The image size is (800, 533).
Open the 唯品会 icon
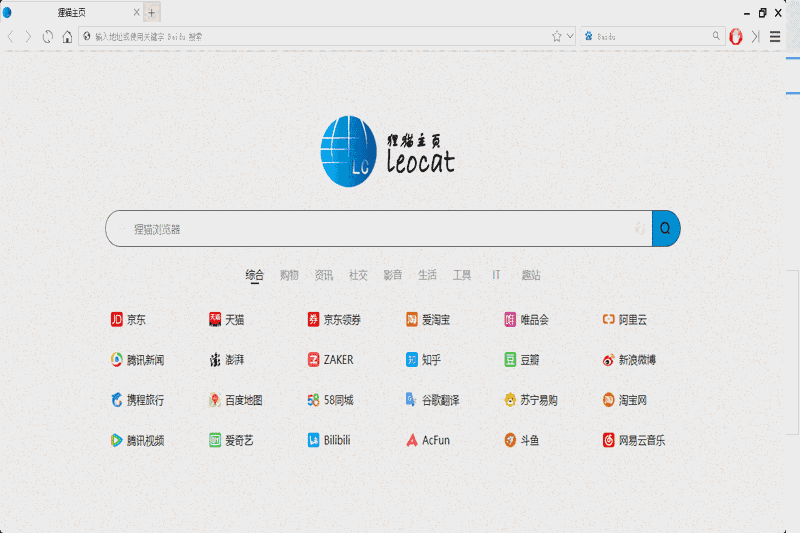[x=510, y=319]
